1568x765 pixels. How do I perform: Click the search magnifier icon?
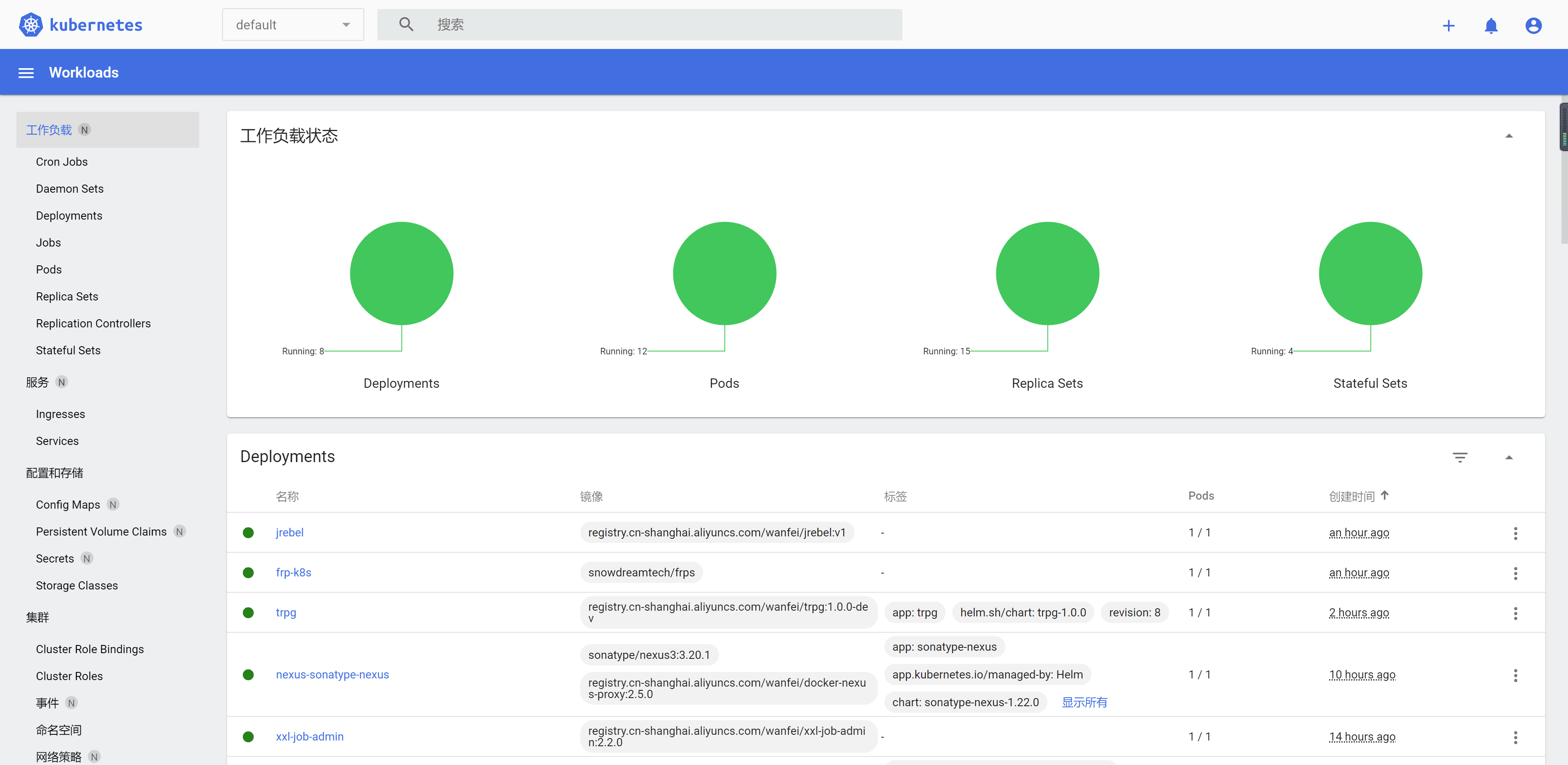(x=406, y=25)
